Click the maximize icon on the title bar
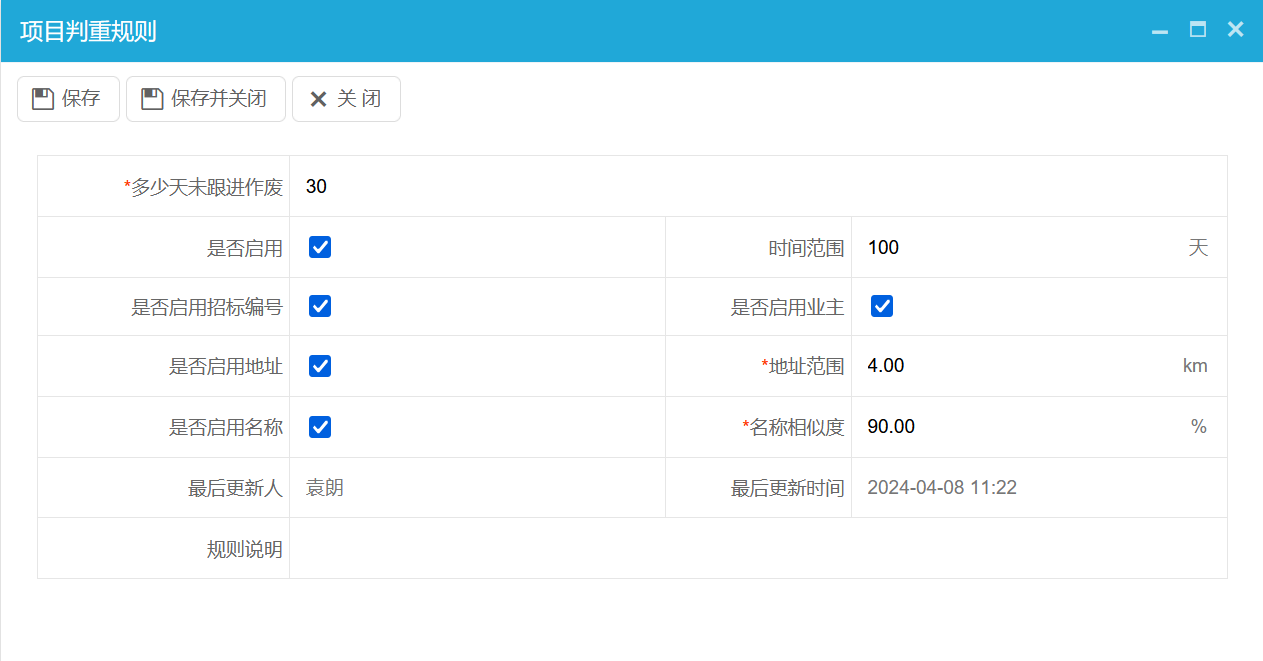This screenshot has height=661, width=1263. tap(1197, 30)
